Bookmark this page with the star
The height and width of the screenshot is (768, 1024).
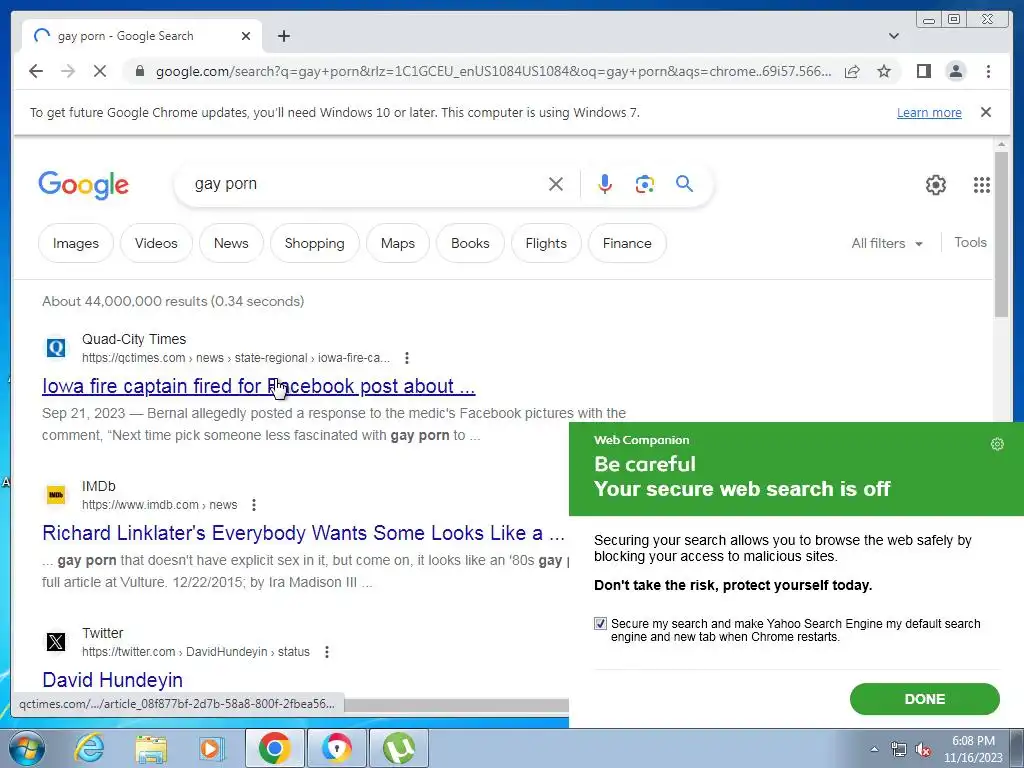[x=884, y=71]
